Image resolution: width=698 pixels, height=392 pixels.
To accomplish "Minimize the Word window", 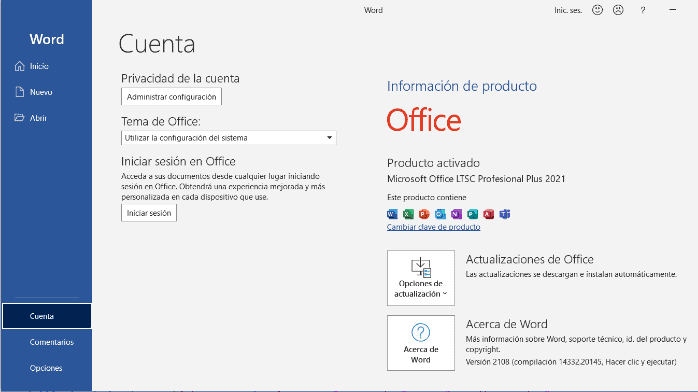I will point(673,9).
